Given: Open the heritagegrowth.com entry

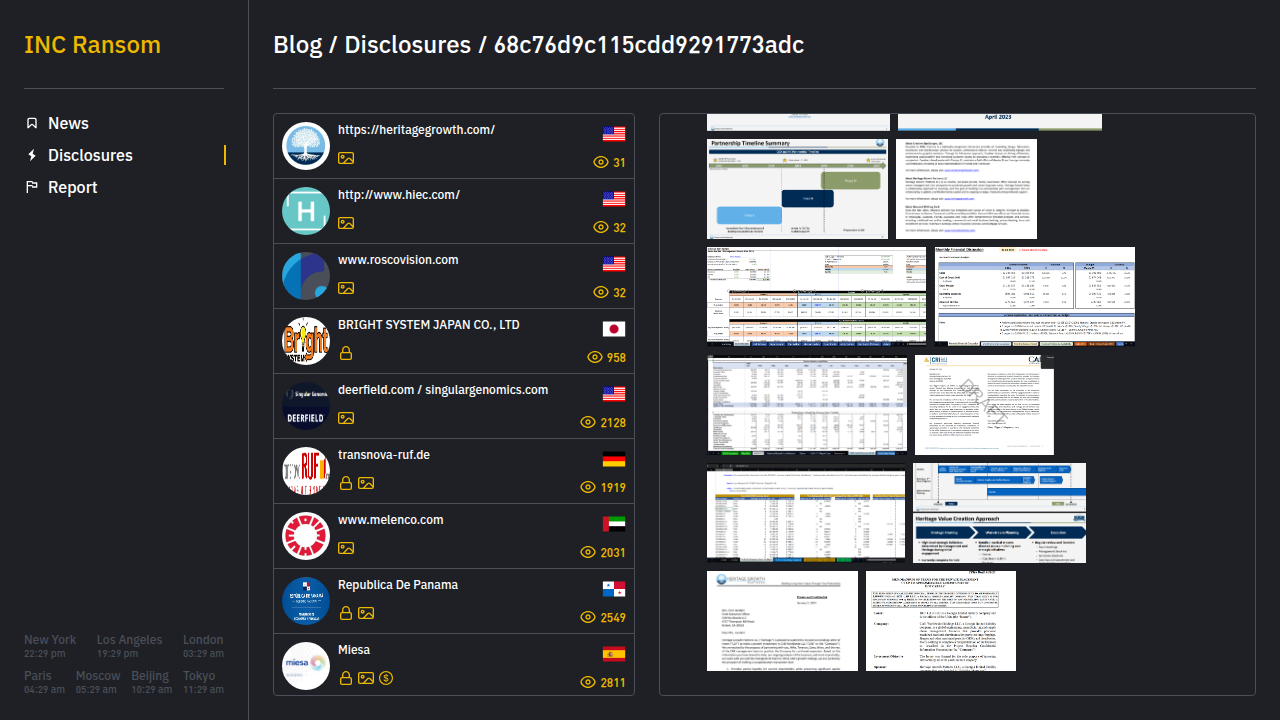Looking at the screenshot, I should [x=454, y=147].
